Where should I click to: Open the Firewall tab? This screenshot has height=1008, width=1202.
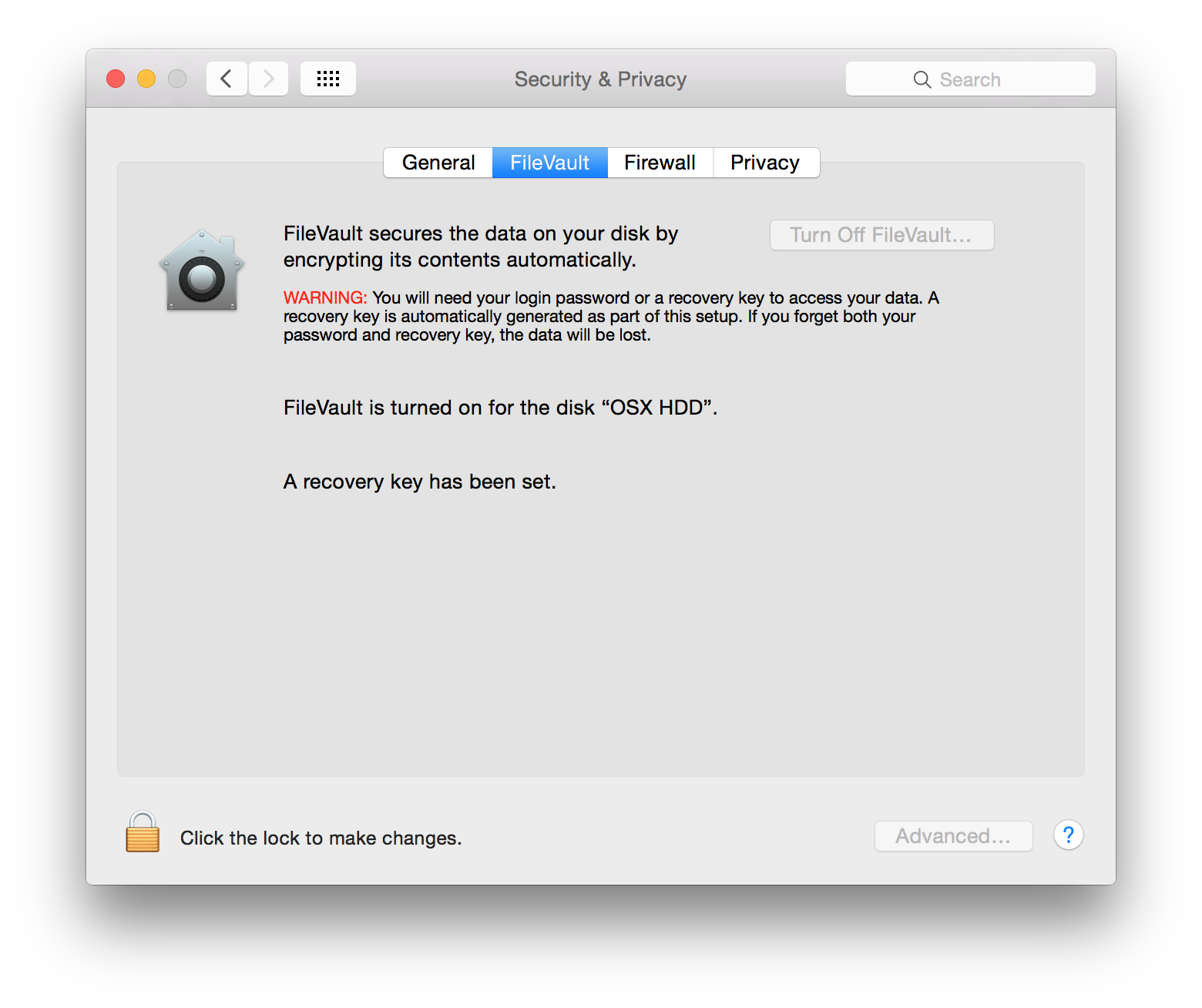(660, 163)
